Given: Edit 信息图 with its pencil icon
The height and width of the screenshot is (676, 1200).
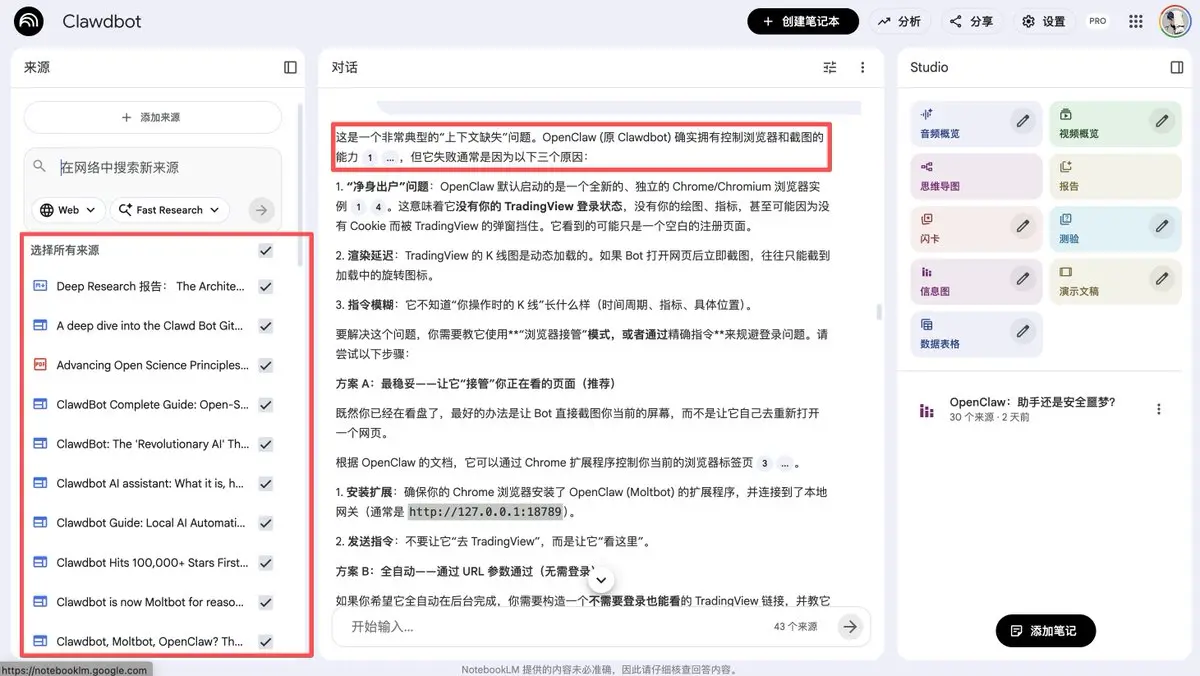Looking at the screenshot, I should coord(1023,278).
